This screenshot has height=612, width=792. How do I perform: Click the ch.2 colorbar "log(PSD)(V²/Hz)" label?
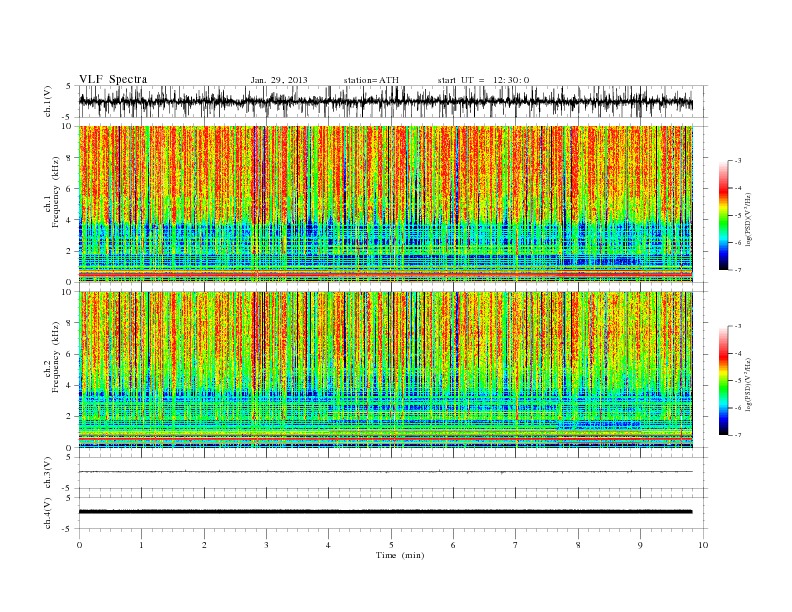pyautogui.click(x=748, y=383)
